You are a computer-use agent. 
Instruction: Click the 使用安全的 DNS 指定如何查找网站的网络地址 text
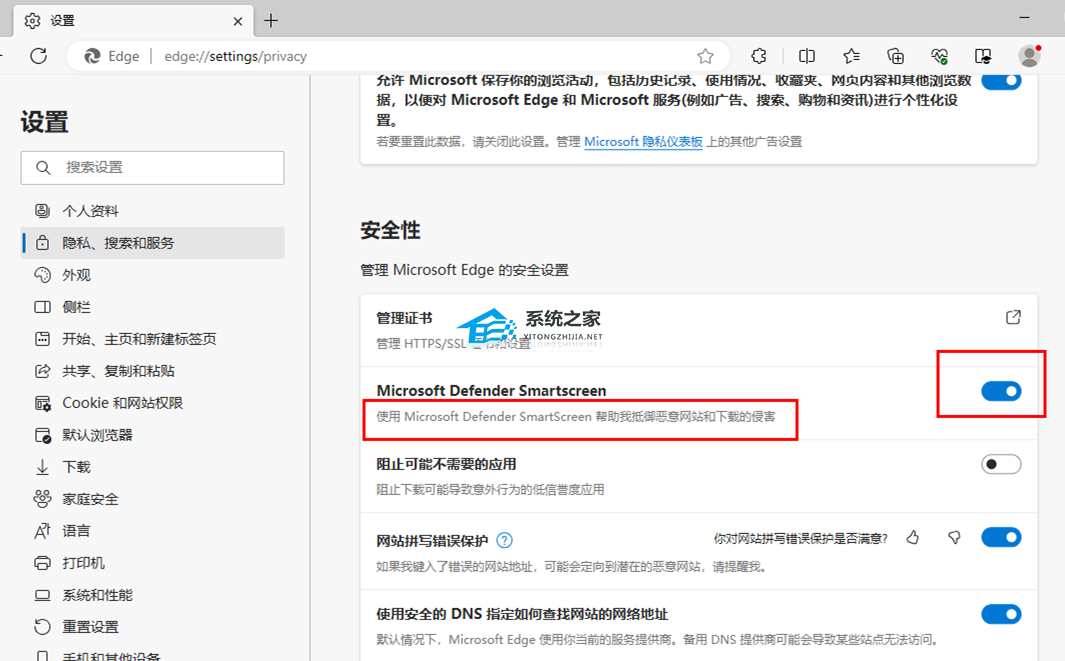click(522, 614)
